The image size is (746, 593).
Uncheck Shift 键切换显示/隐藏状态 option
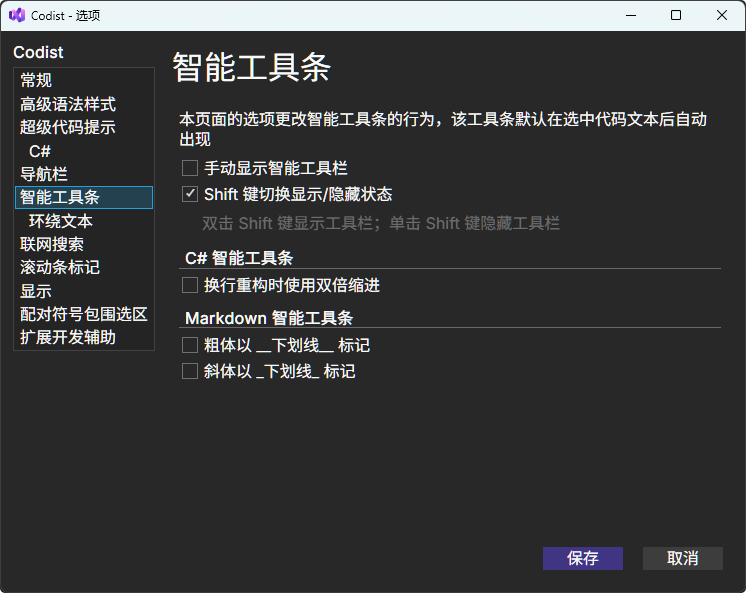pos(190,194)
